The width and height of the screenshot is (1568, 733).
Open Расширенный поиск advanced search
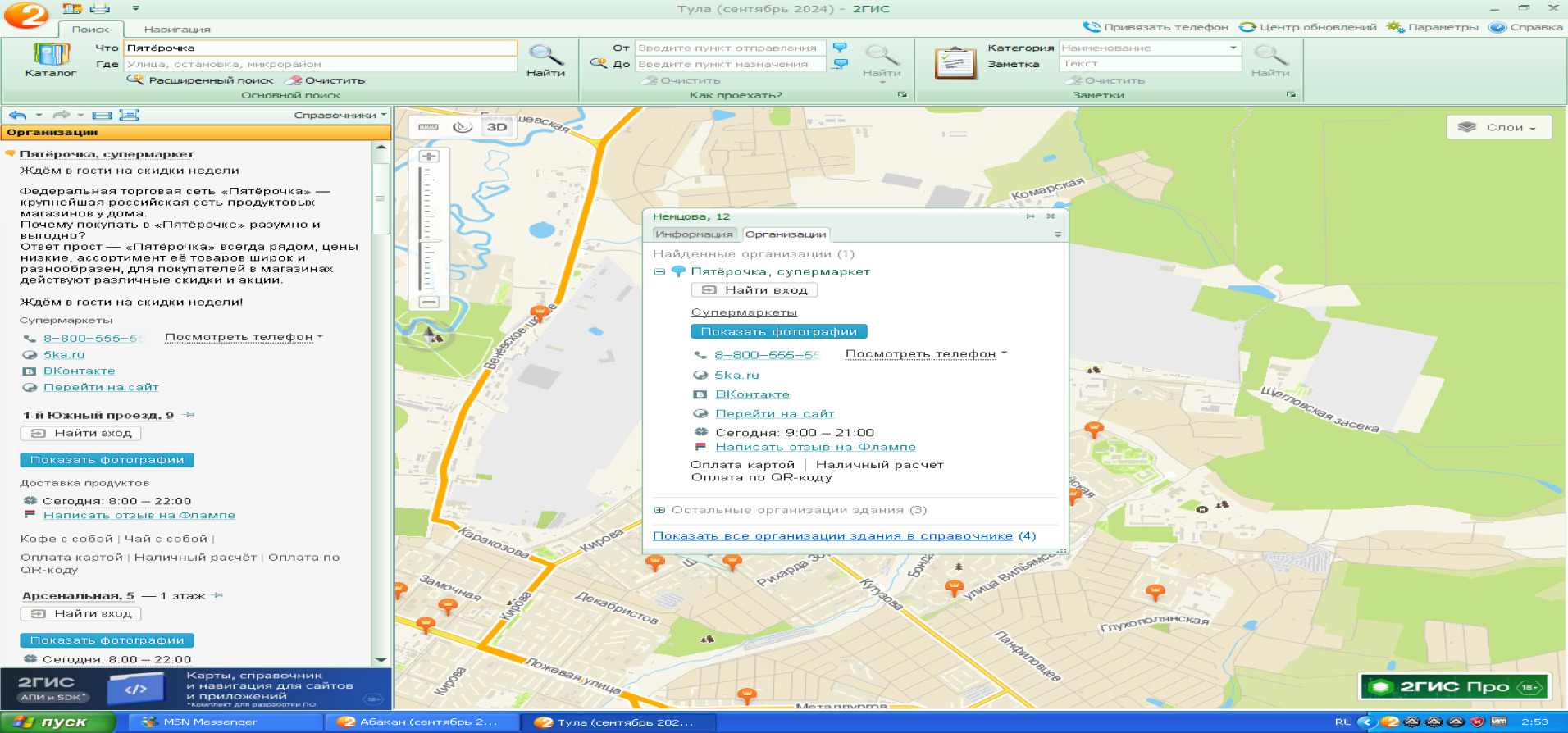tap(200, 80)
